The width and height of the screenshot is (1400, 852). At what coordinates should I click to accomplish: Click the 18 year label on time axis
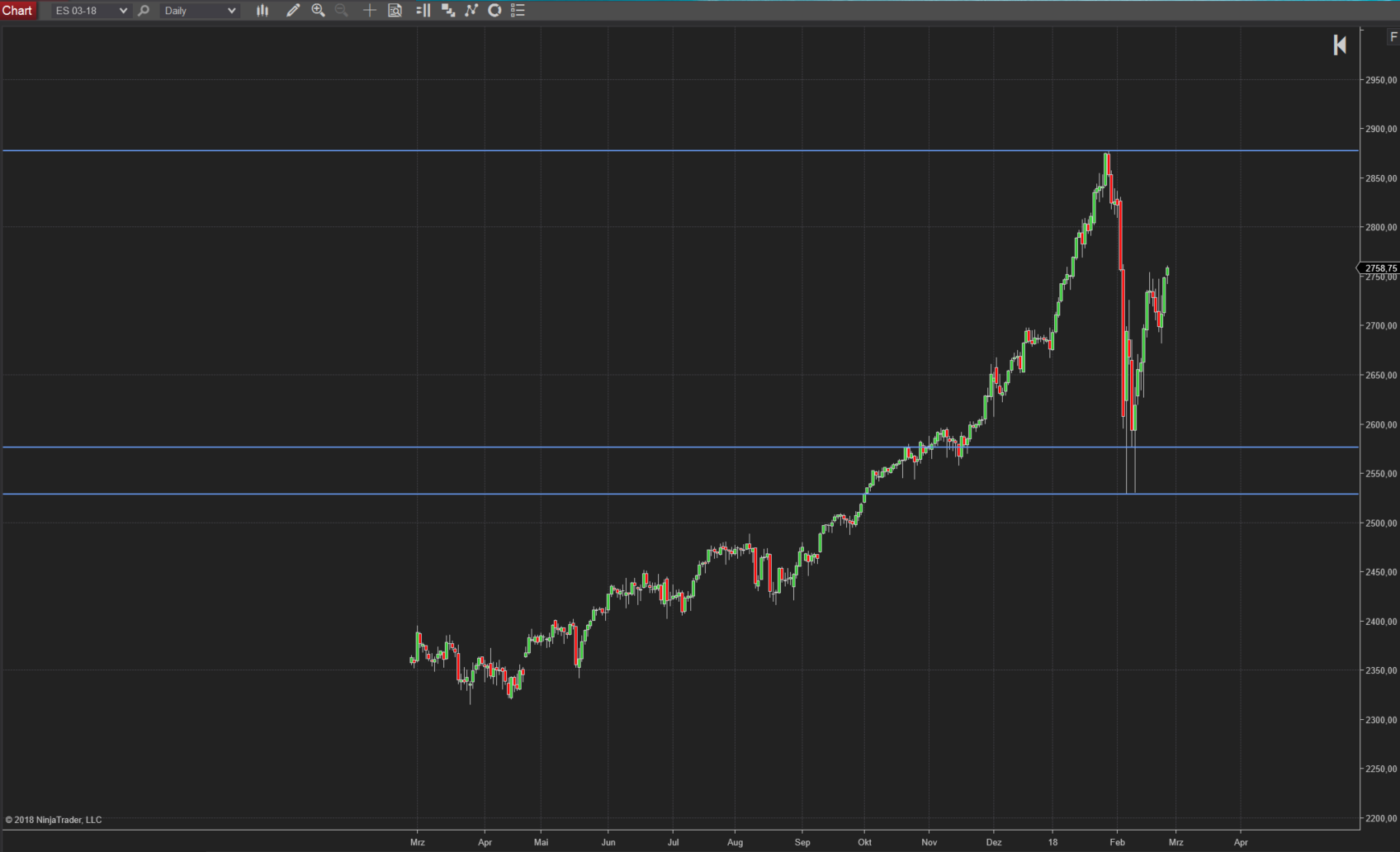pyautogui.click(x=1052, y=842)
